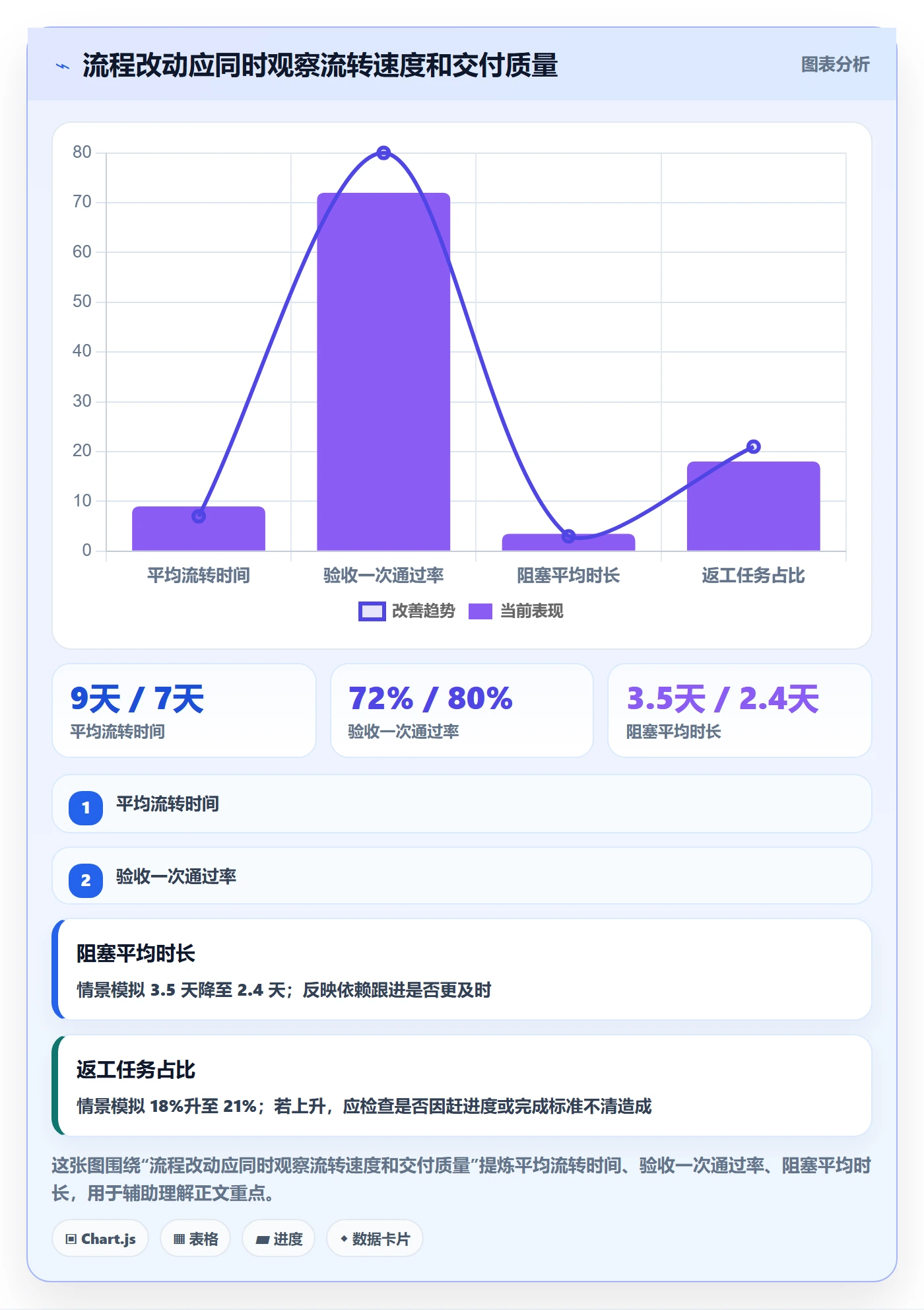Screen dimensions: 924x1310
Task: Click text 情景模拟 3.5 天降至 2.4 天
Action: point(181,990)
